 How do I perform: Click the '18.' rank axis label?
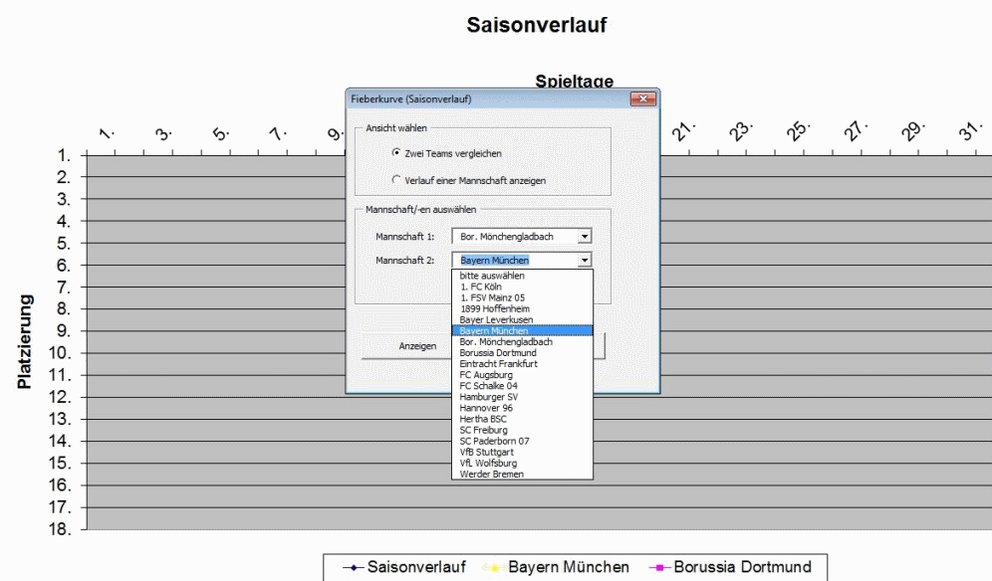click(60, 529)
